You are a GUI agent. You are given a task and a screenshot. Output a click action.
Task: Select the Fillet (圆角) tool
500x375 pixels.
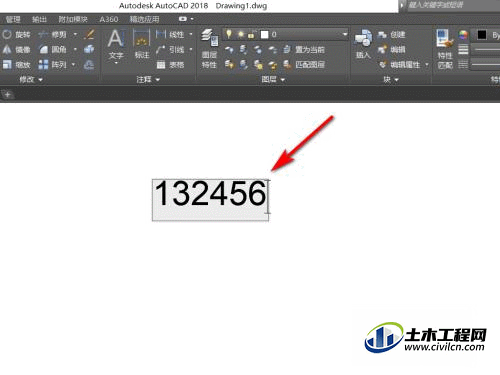pyautogui.click(x=53, y=50)
